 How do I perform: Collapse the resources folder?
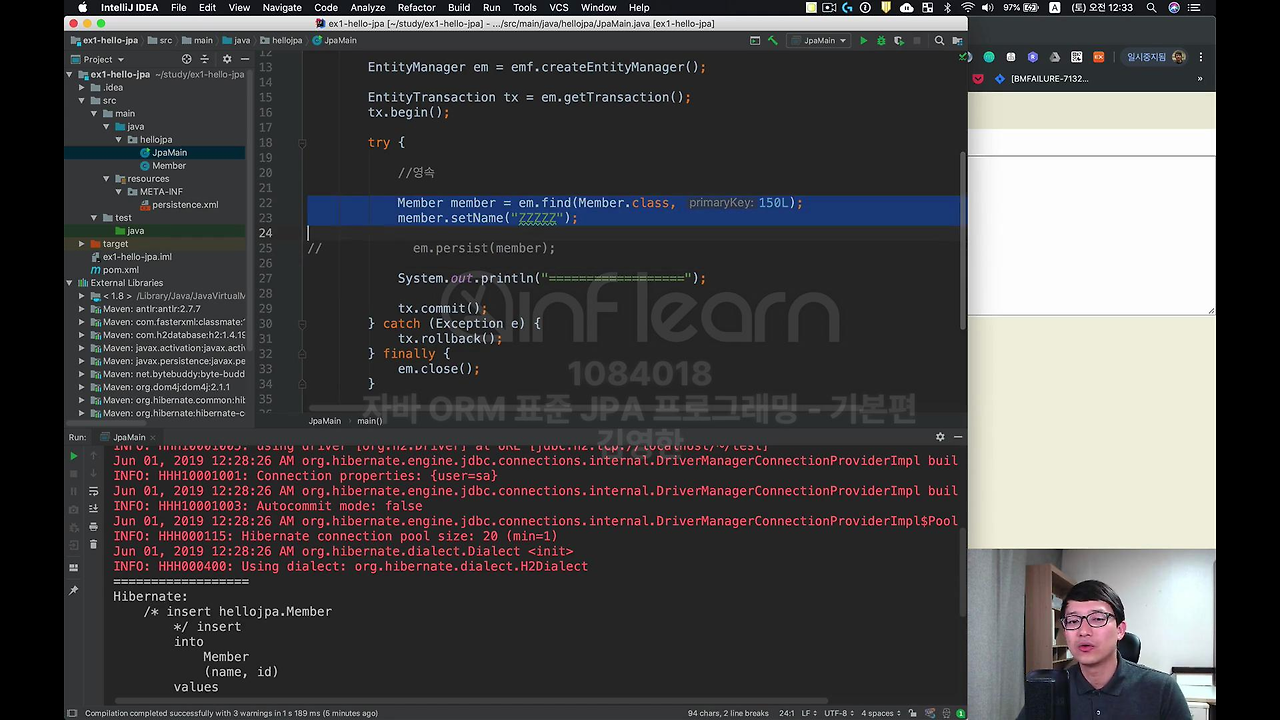(106, 178)
